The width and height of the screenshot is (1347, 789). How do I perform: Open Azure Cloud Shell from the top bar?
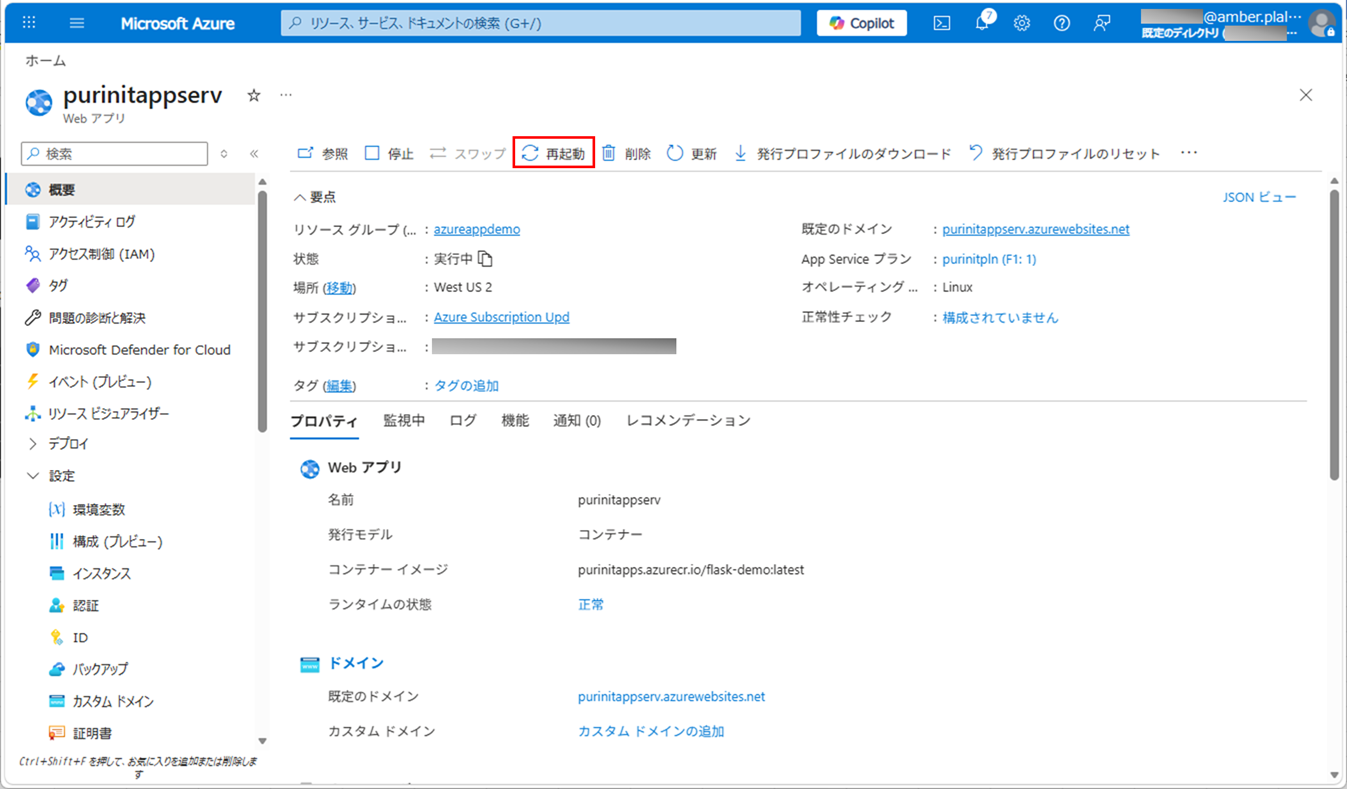point(941,22)
